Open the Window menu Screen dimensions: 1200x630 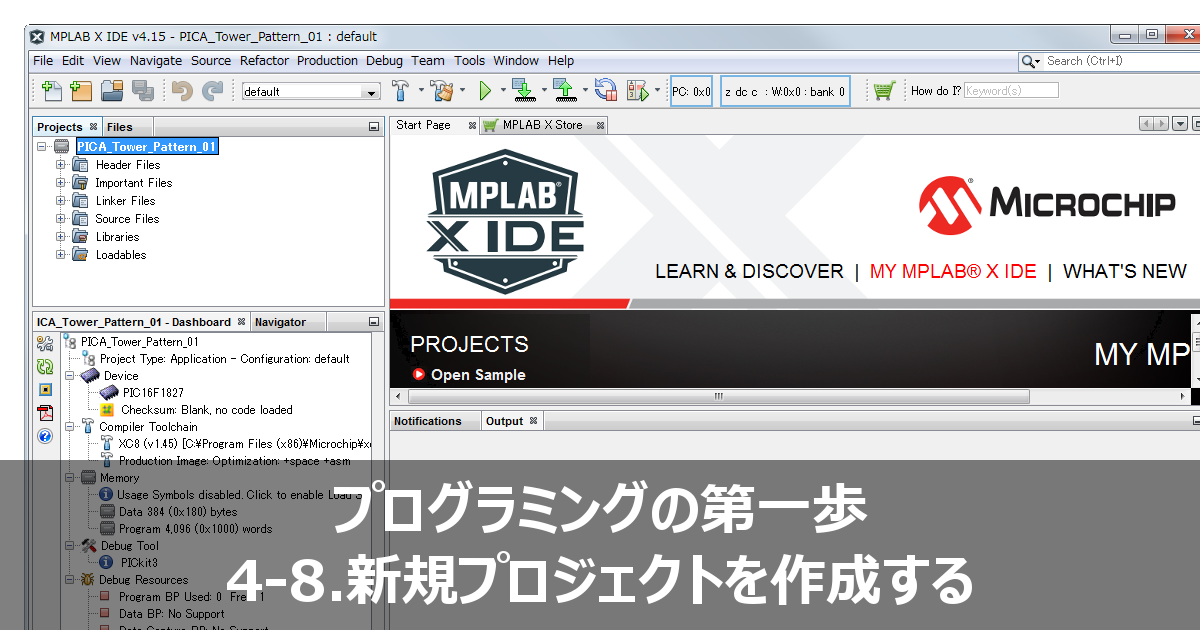point(516,61)
